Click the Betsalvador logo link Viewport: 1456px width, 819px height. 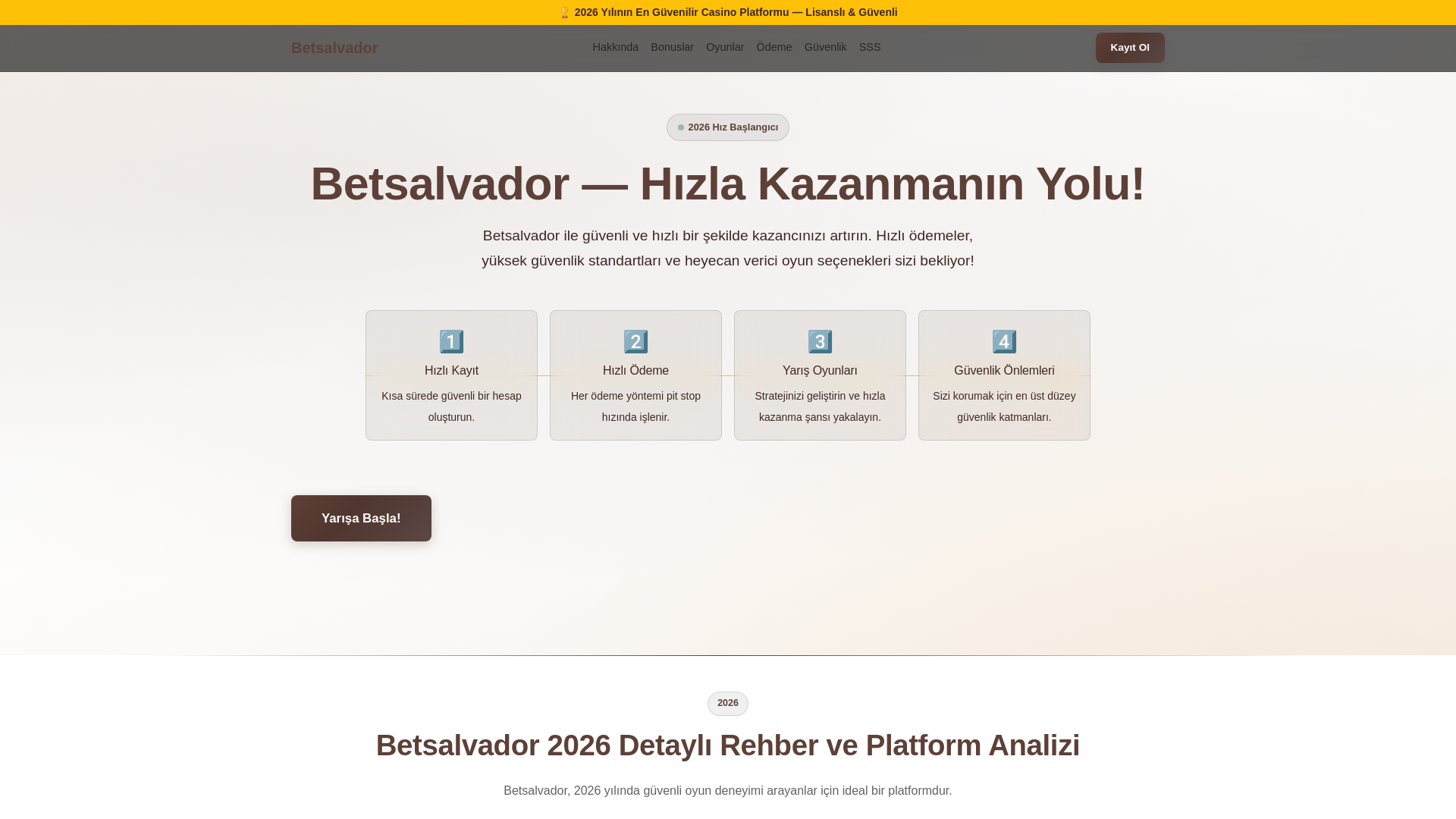pyautogui.click(x=334, y=48)
